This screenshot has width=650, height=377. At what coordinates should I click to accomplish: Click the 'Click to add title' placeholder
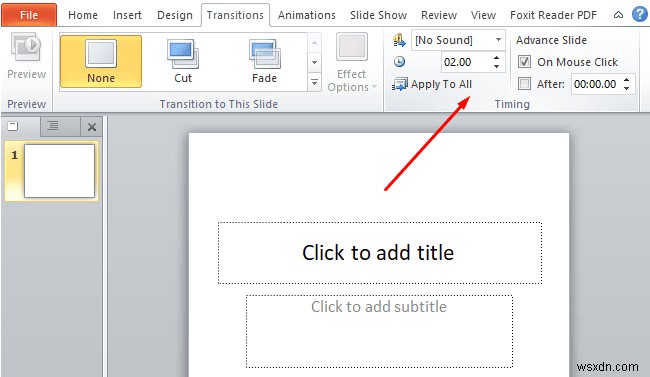(380, 253)
